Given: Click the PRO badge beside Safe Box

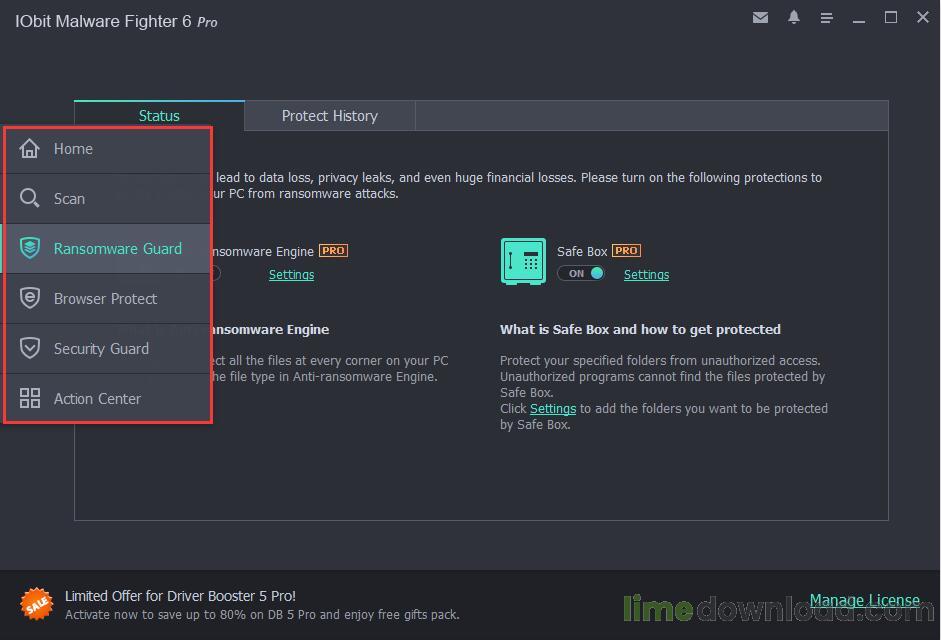Looking at the screenshot, I should point(626,250).
